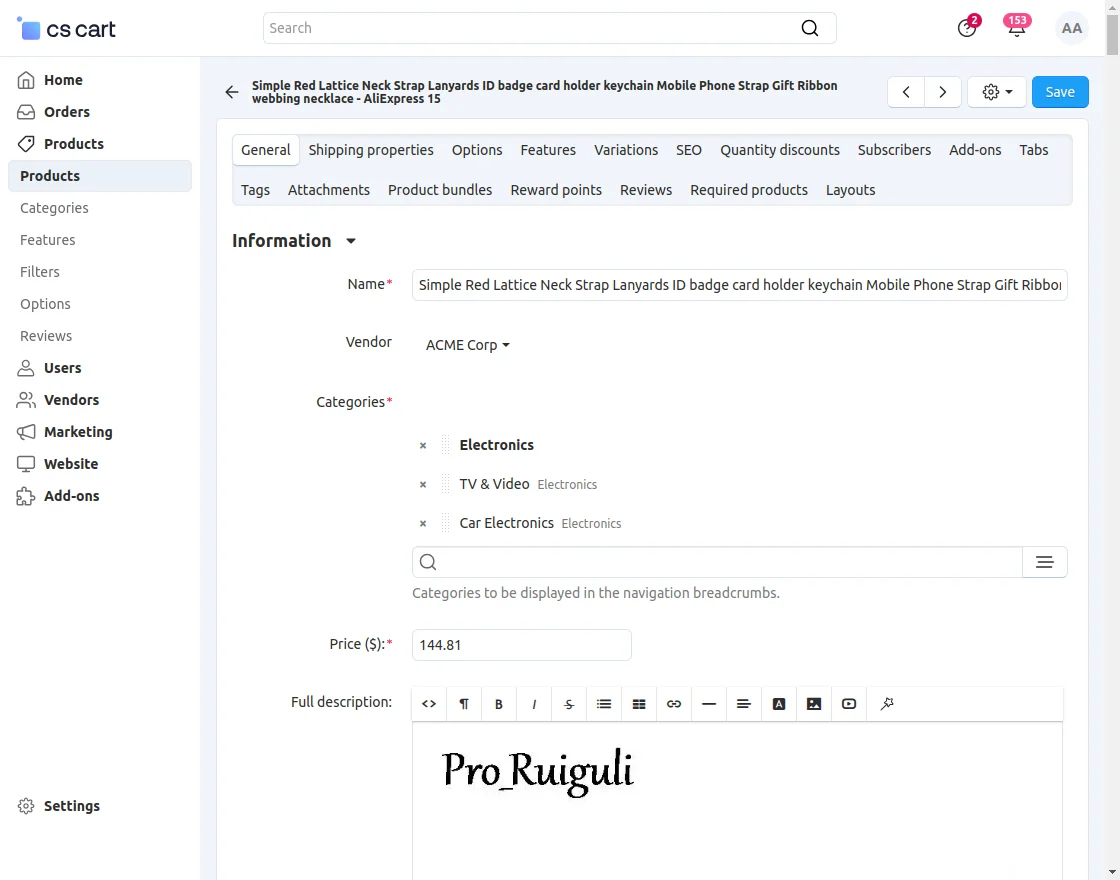
Task: Open the Variations tab
Action: (626, 150)
